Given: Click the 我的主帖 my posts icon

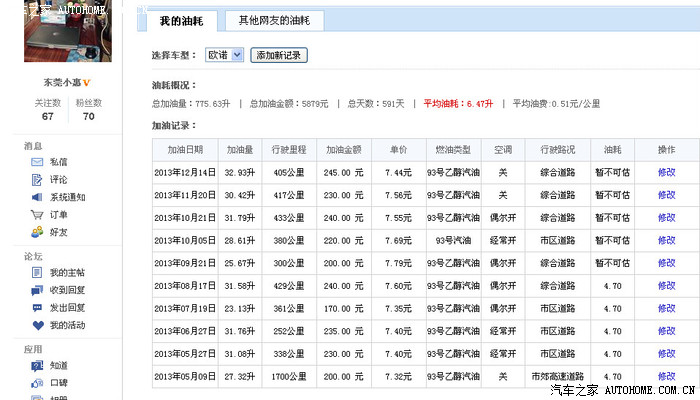Looking at the screenshot, I should click(x=37, y=273).
